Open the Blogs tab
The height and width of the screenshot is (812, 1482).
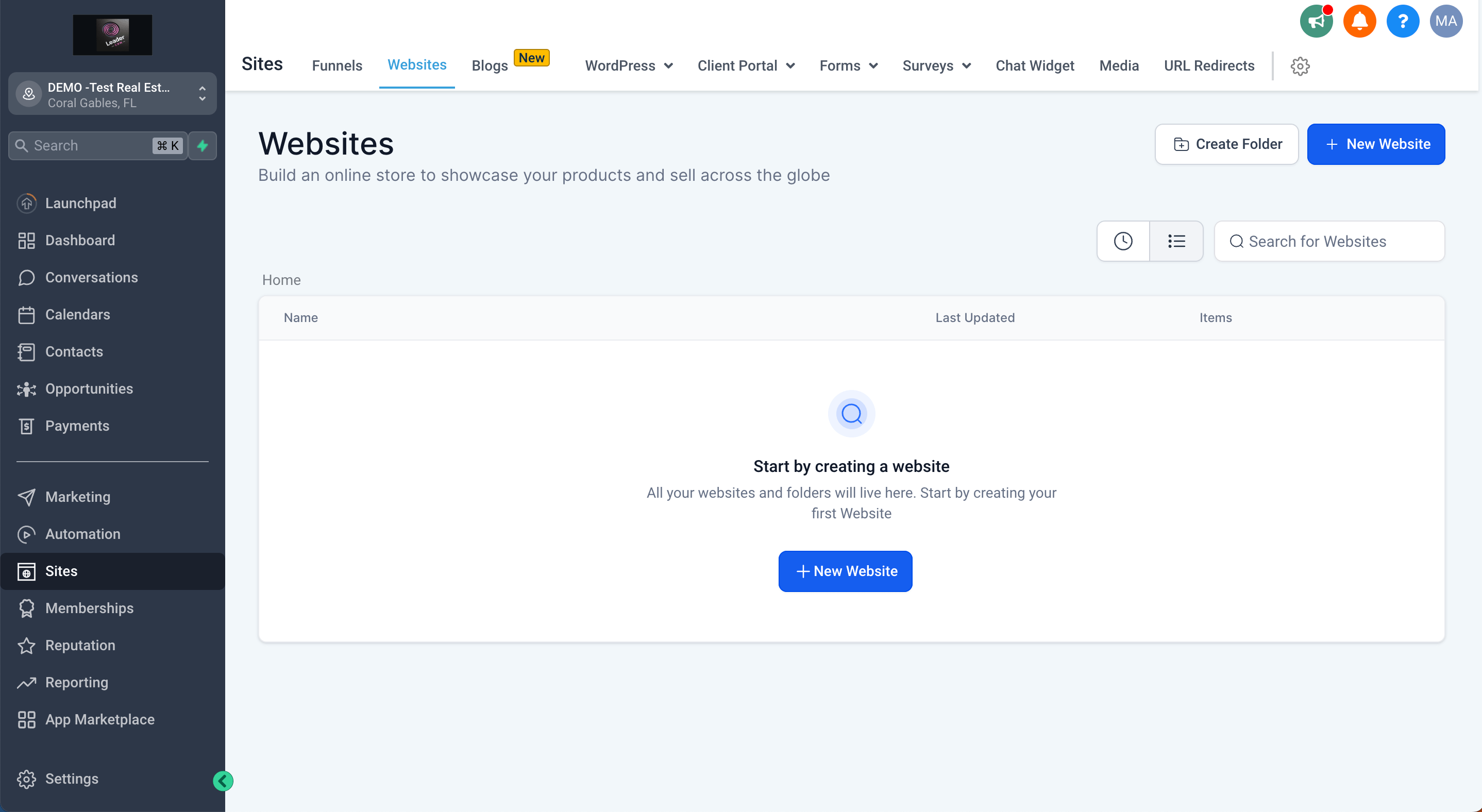[x=489, y=66]
